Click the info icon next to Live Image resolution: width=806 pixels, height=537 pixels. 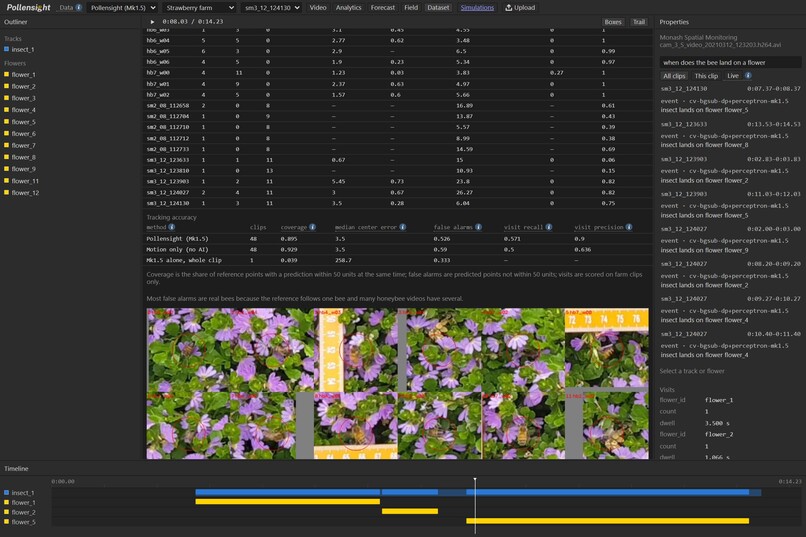point(748,76)
